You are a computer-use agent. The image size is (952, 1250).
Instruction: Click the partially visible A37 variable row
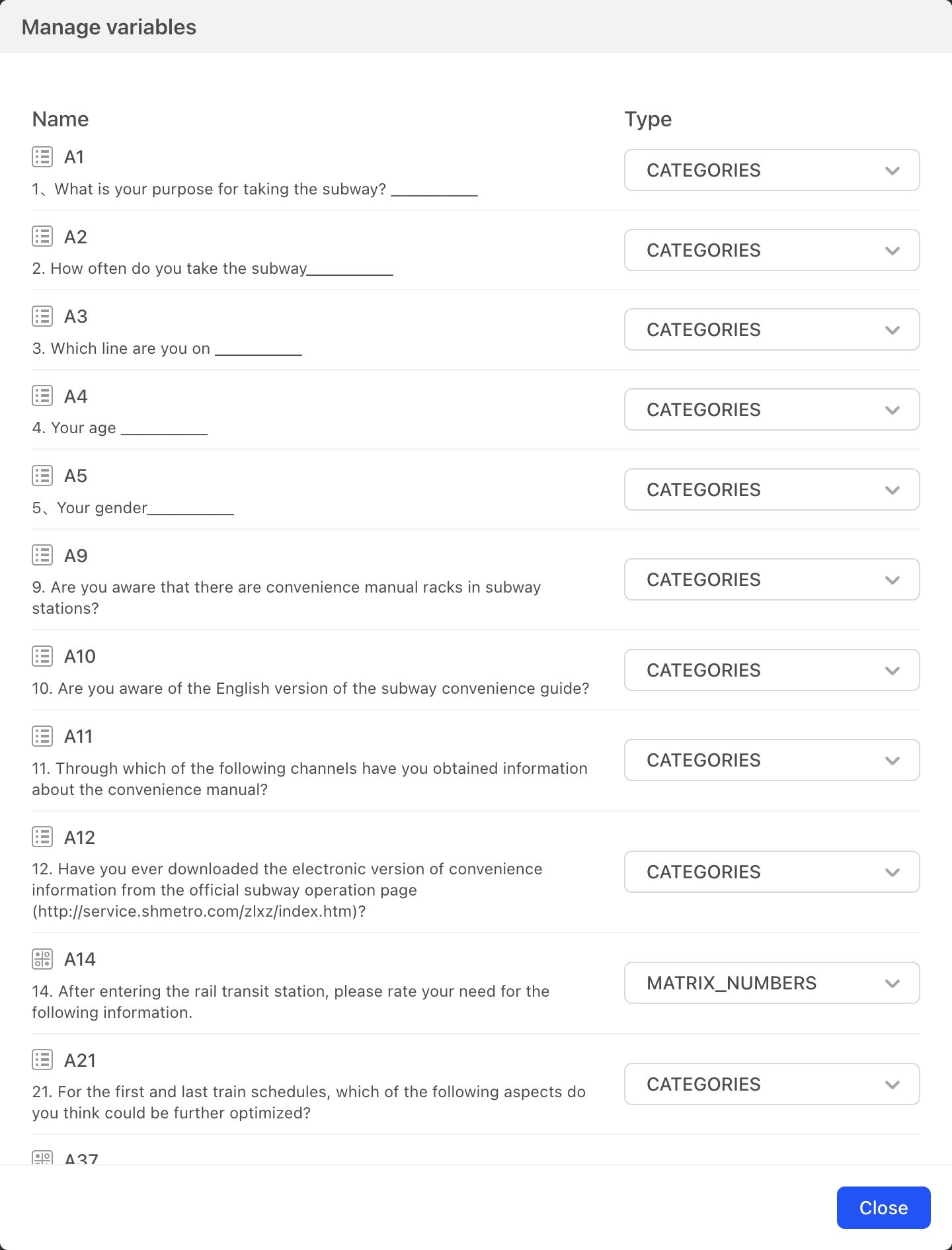81,1159
